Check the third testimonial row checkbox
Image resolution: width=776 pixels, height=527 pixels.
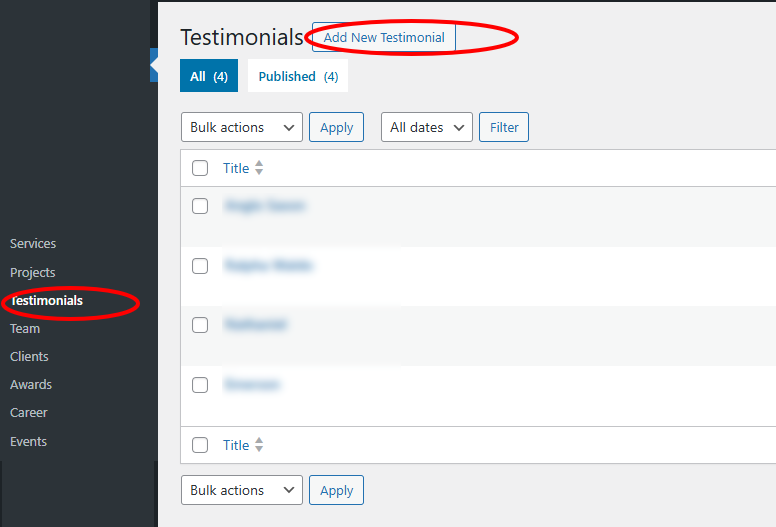pyautogui.click(x=200, y=325)
